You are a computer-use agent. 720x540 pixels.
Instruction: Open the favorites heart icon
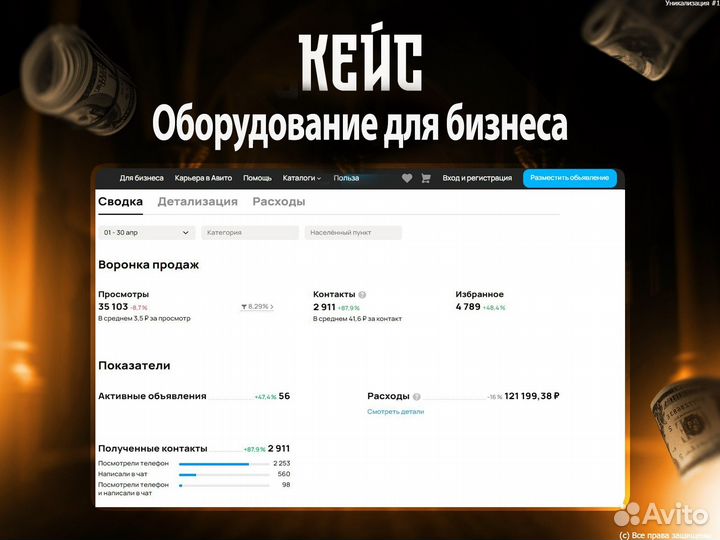click(407, 178)
